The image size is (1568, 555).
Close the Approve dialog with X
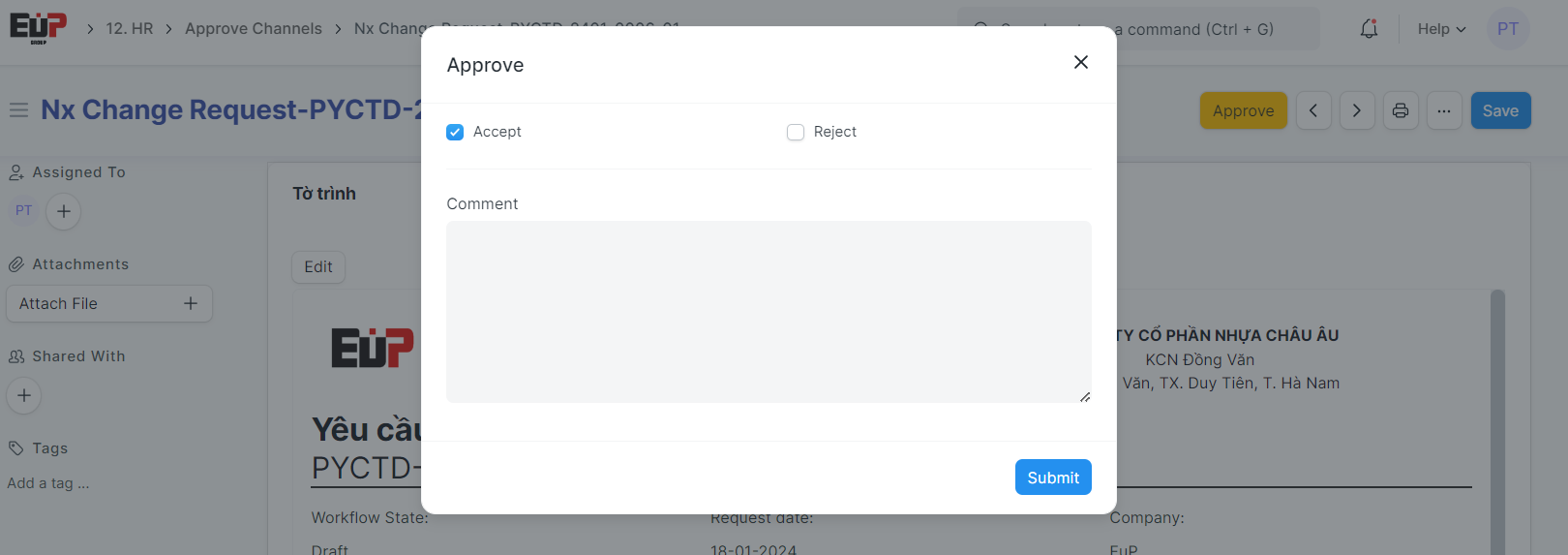point(1081,62)
